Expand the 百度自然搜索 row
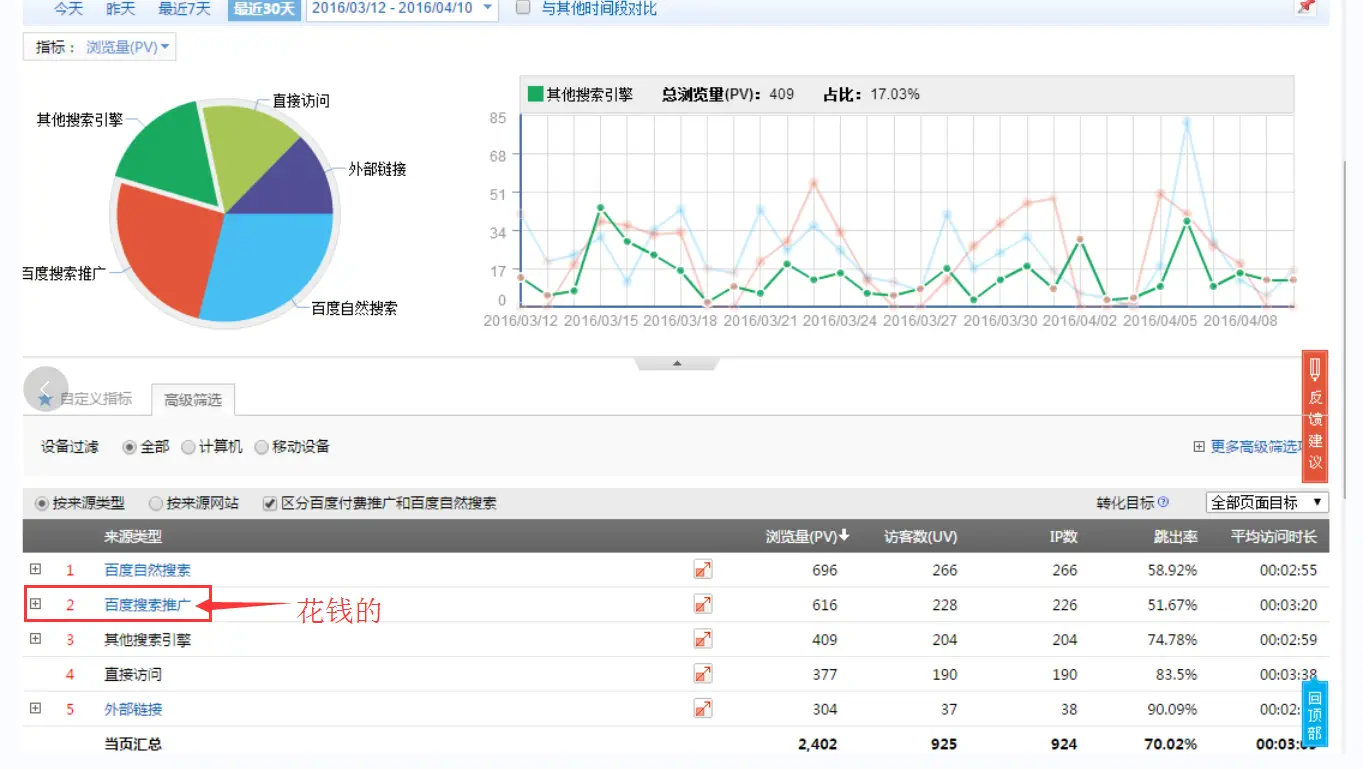This screenshot has height=769, width=1363. 36,569
